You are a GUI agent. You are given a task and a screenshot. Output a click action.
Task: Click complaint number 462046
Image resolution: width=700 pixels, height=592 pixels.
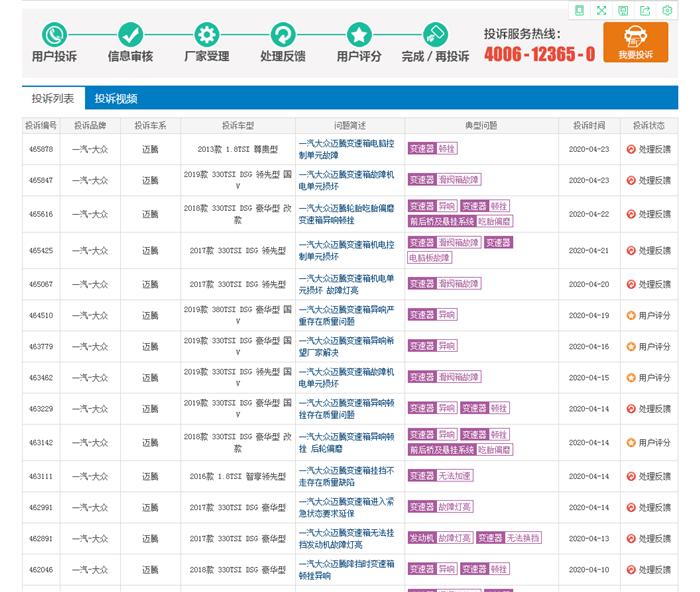tap(41, 570)
